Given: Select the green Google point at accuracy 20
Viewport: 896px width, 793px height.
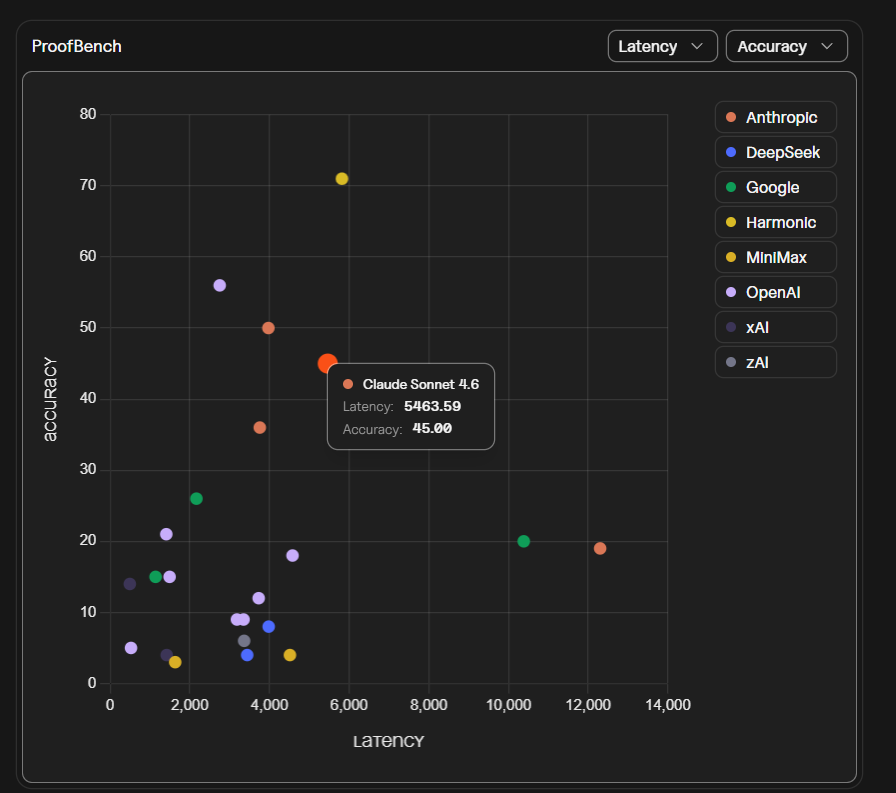Looking at the screenshot, I should [x=523, y=541].
